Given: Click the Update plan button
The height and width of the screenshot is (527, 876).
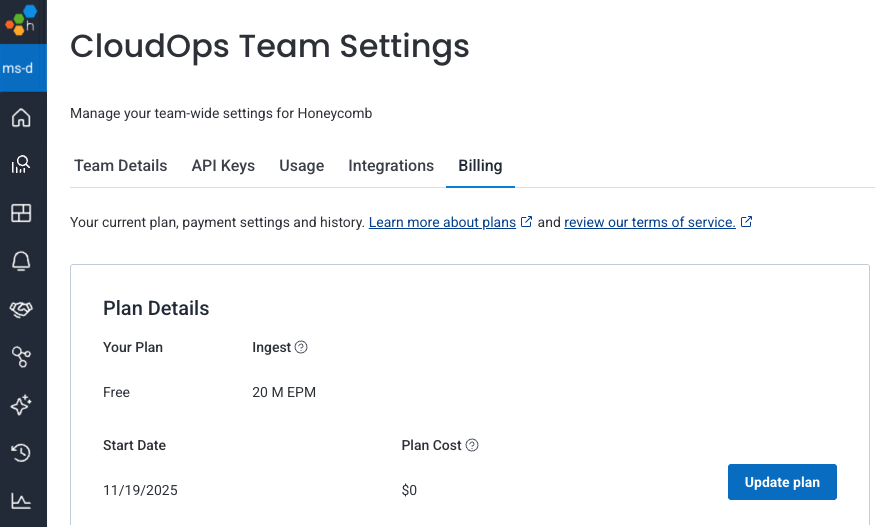Looking at the screenshot, I should point(782,482).
